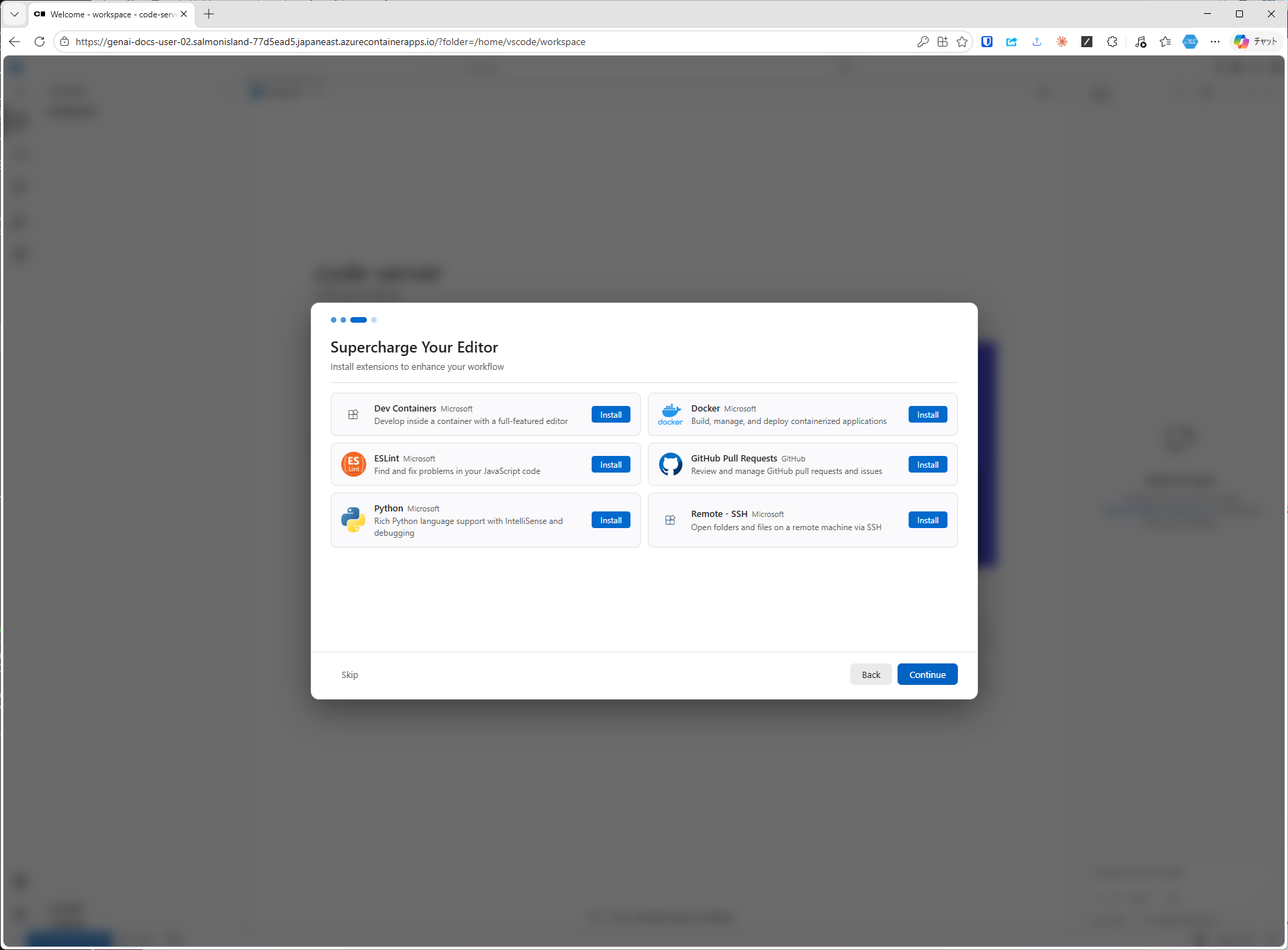Click the GitHub Pull Requests octocat icon

coord(670,464)
